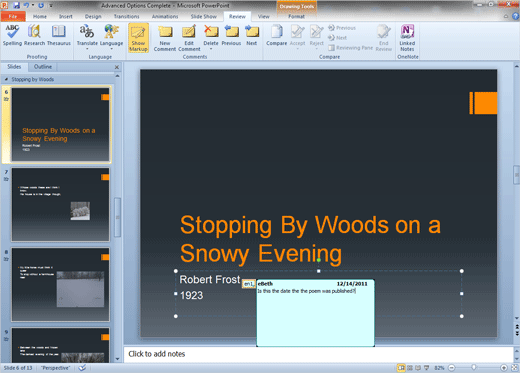Delete the current comment
This screenshot has height=373, width=520.
[x=211, y=33]
